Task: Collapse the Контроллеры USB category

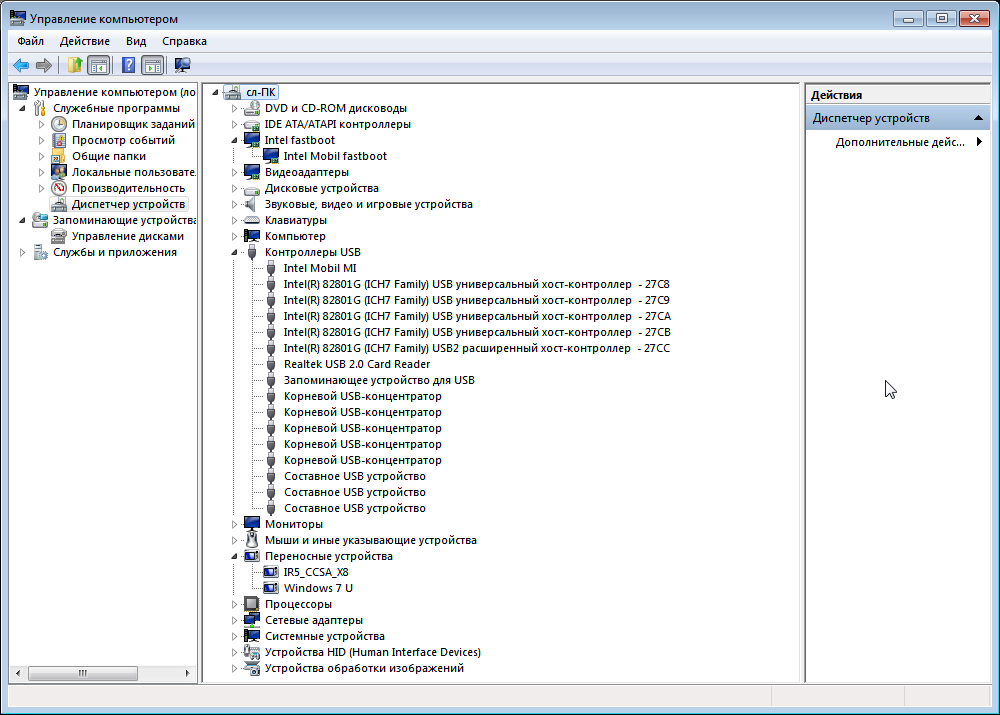Action: (x=236, y=252)
